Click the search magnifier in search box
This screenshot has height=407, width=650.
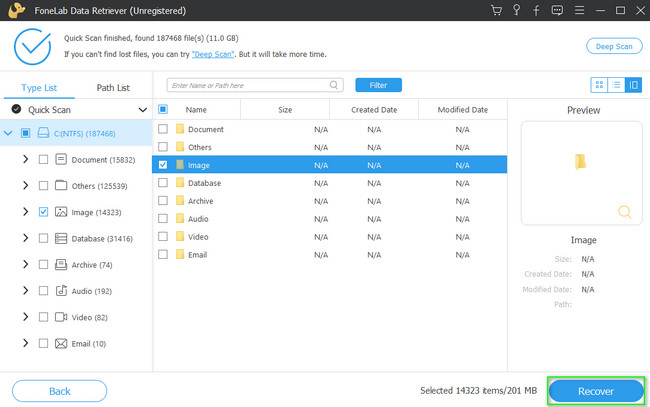(334, 85)
